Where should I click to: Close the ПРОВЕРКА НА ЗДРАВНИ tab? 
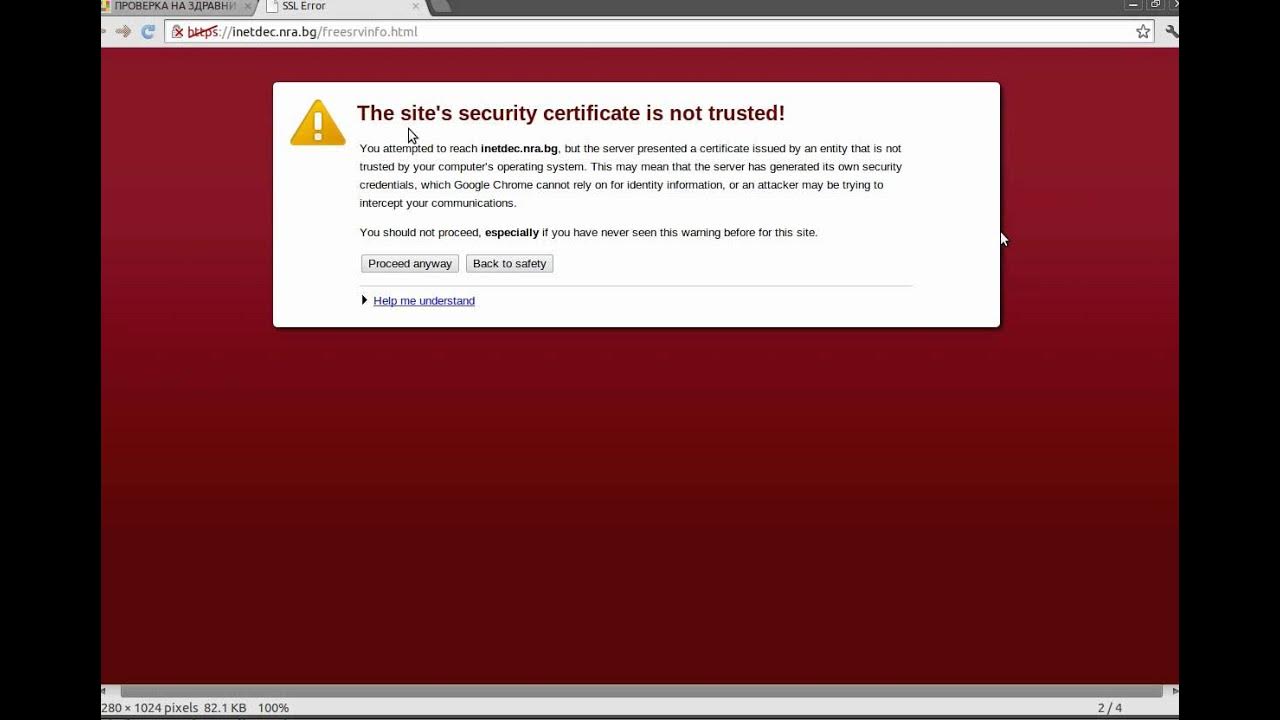248,6
